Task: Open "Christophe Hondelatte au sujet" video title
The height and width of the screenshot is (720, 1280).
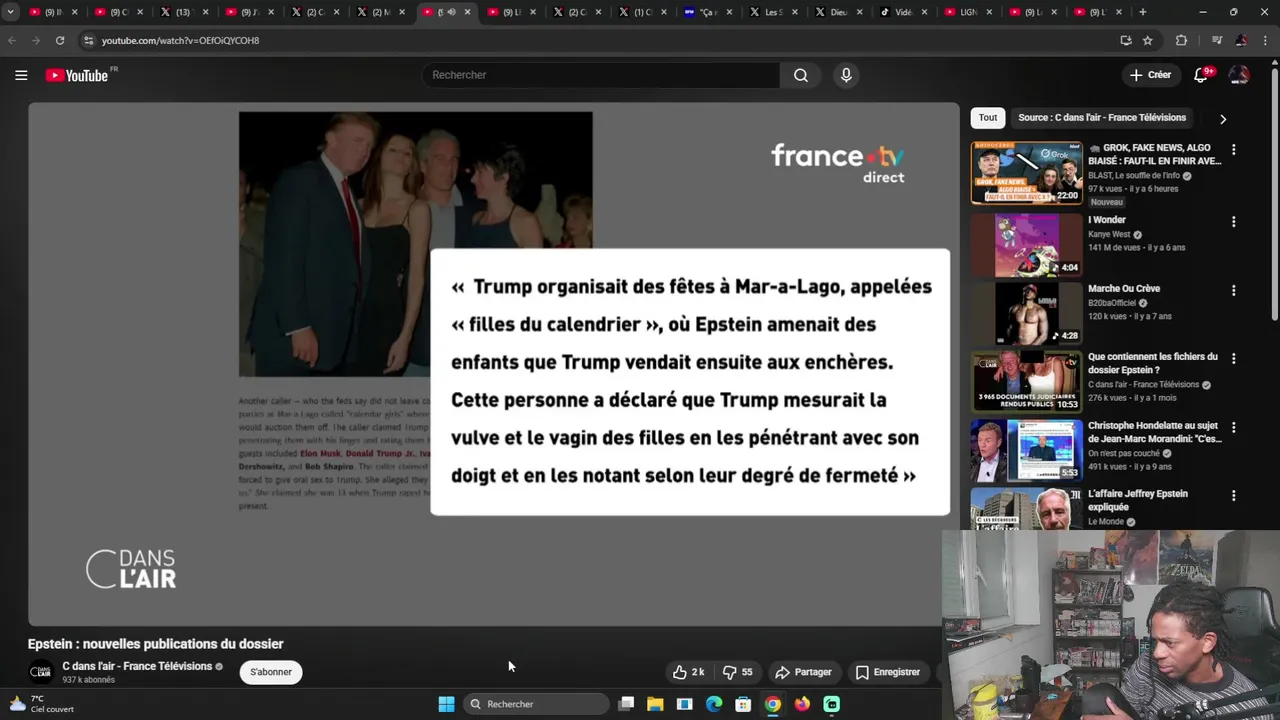Action: point(1155,432)
